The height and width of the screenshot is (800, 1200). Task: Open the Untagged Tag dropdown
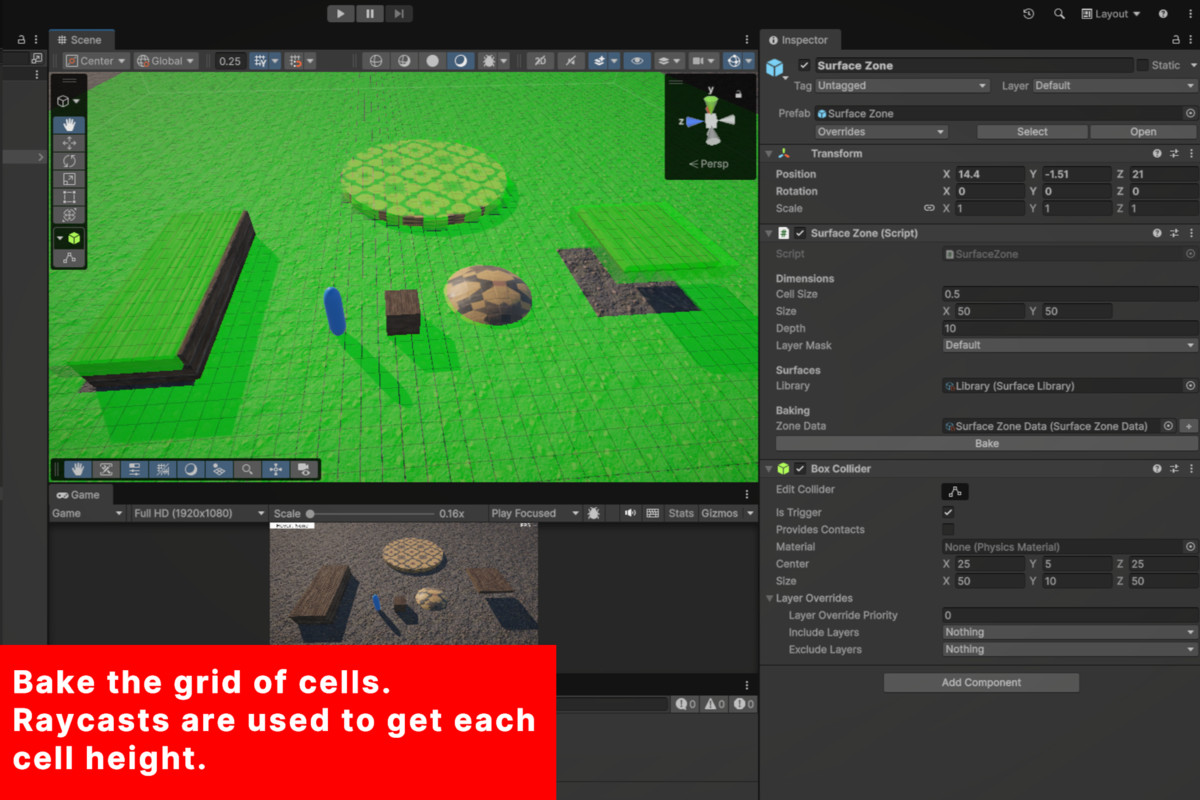903,86
